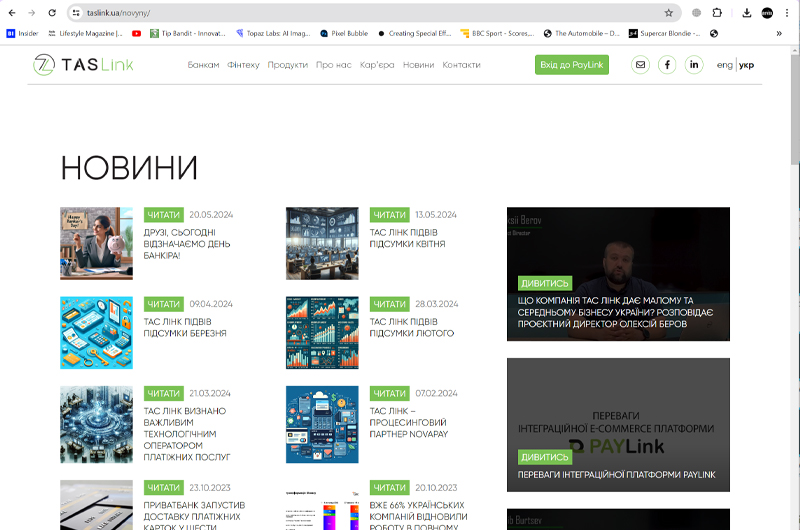This screenshot has height=530, width=800.
Task: Open the Pixel Bubble bookmark
Action: (x=344, y=33)
